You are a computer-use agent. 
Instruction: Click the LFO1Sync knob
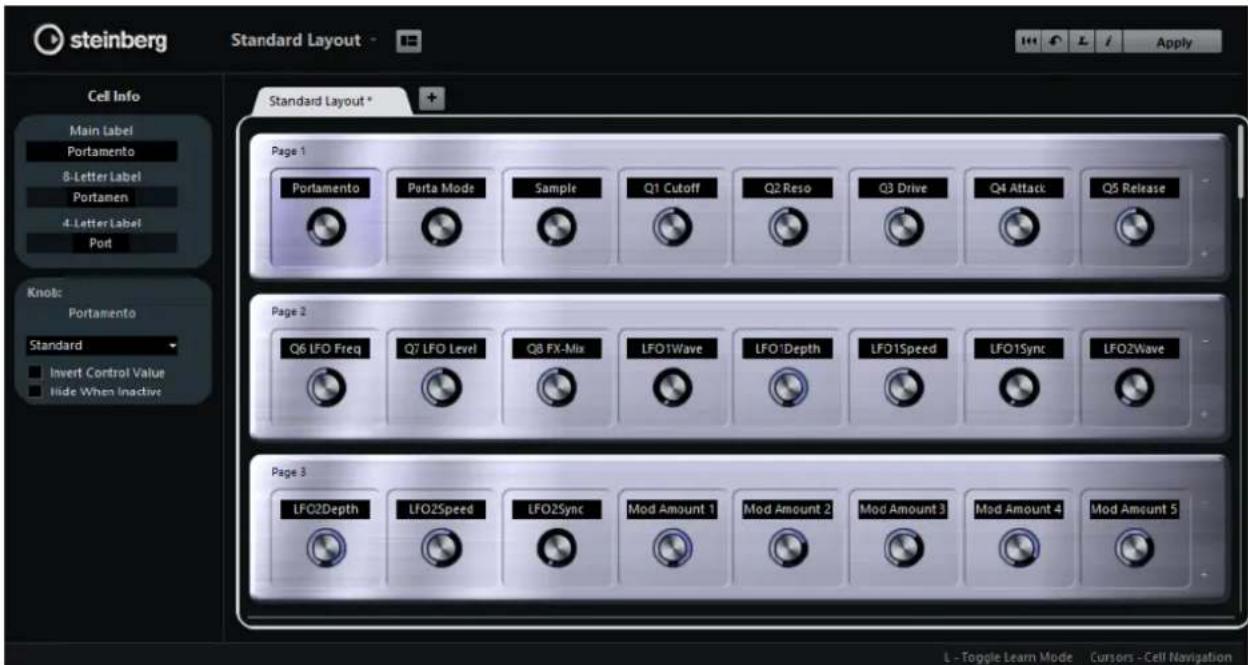1018,390
